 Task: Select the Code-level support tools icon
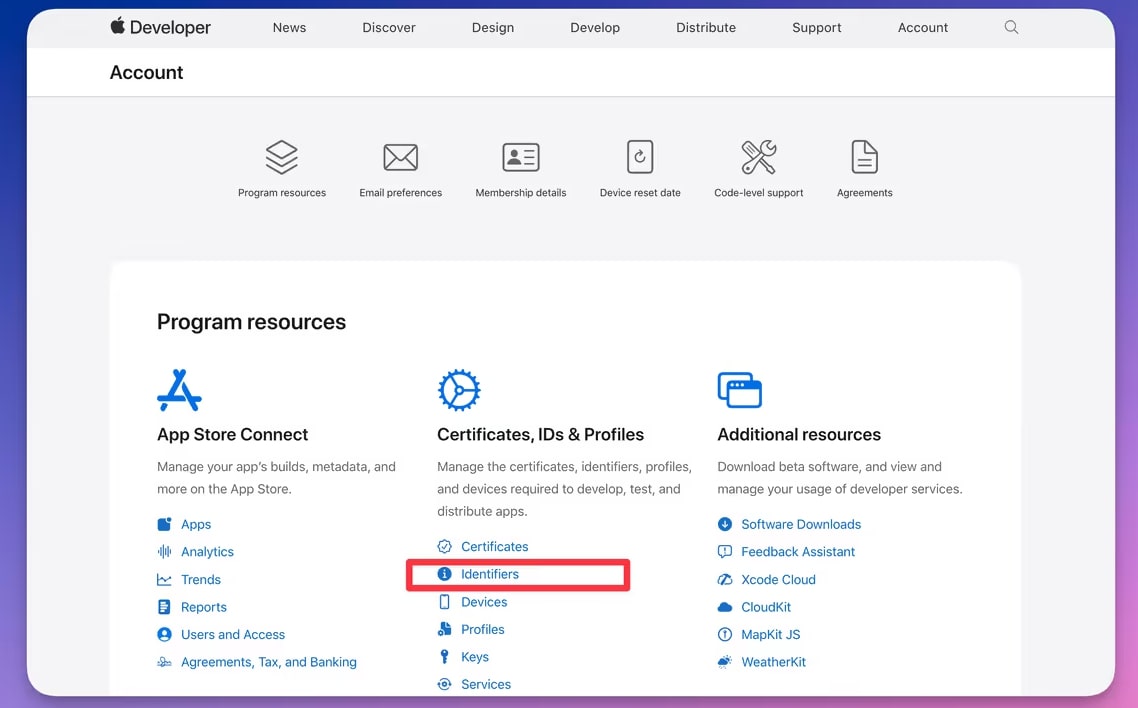point(758,157)
